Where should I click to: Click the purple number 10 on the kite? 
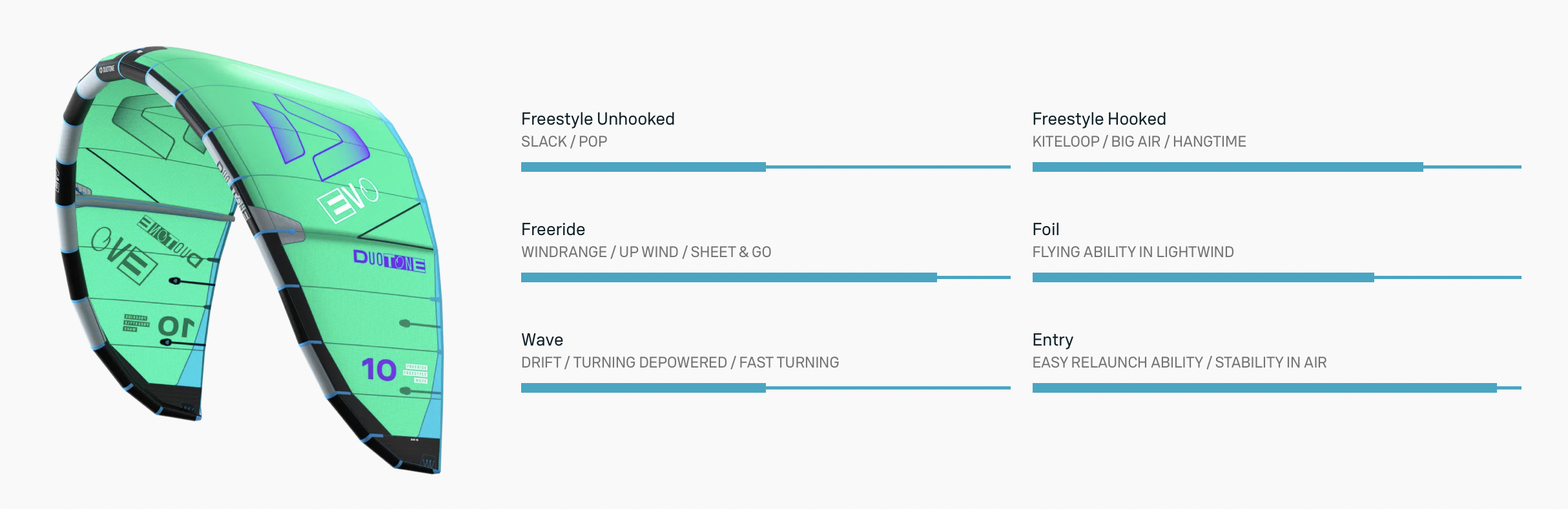378,370
